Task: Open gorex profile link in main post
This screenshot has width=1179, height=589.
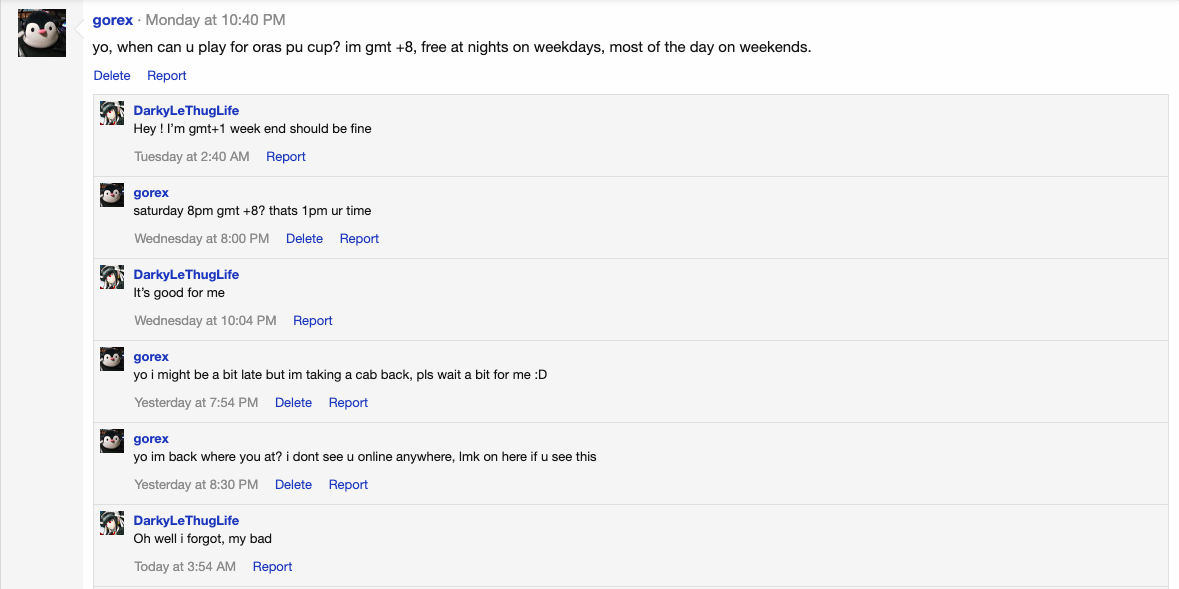Action: pyautogui.click(x=112, y=20)
